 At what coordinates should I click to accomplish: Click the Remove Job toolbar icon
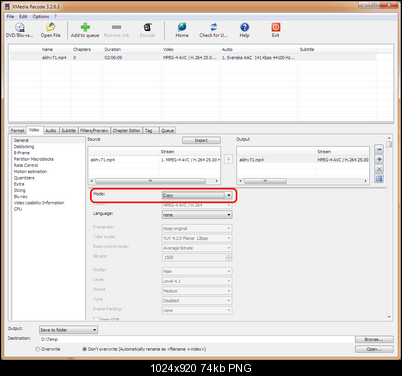click(x=116, y=30)
